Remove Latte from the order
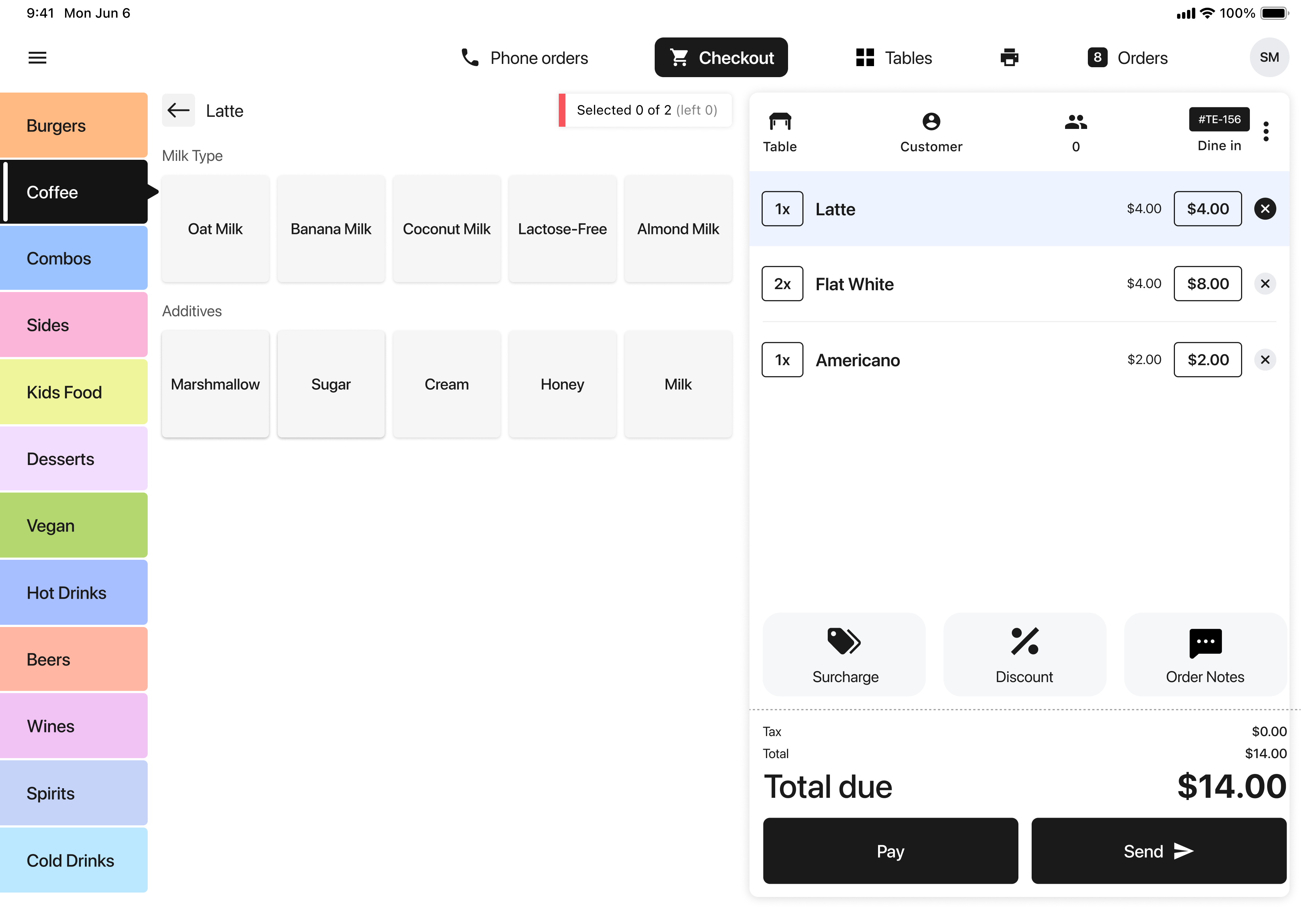1316x919 pixels. [x=1265, y=209]
